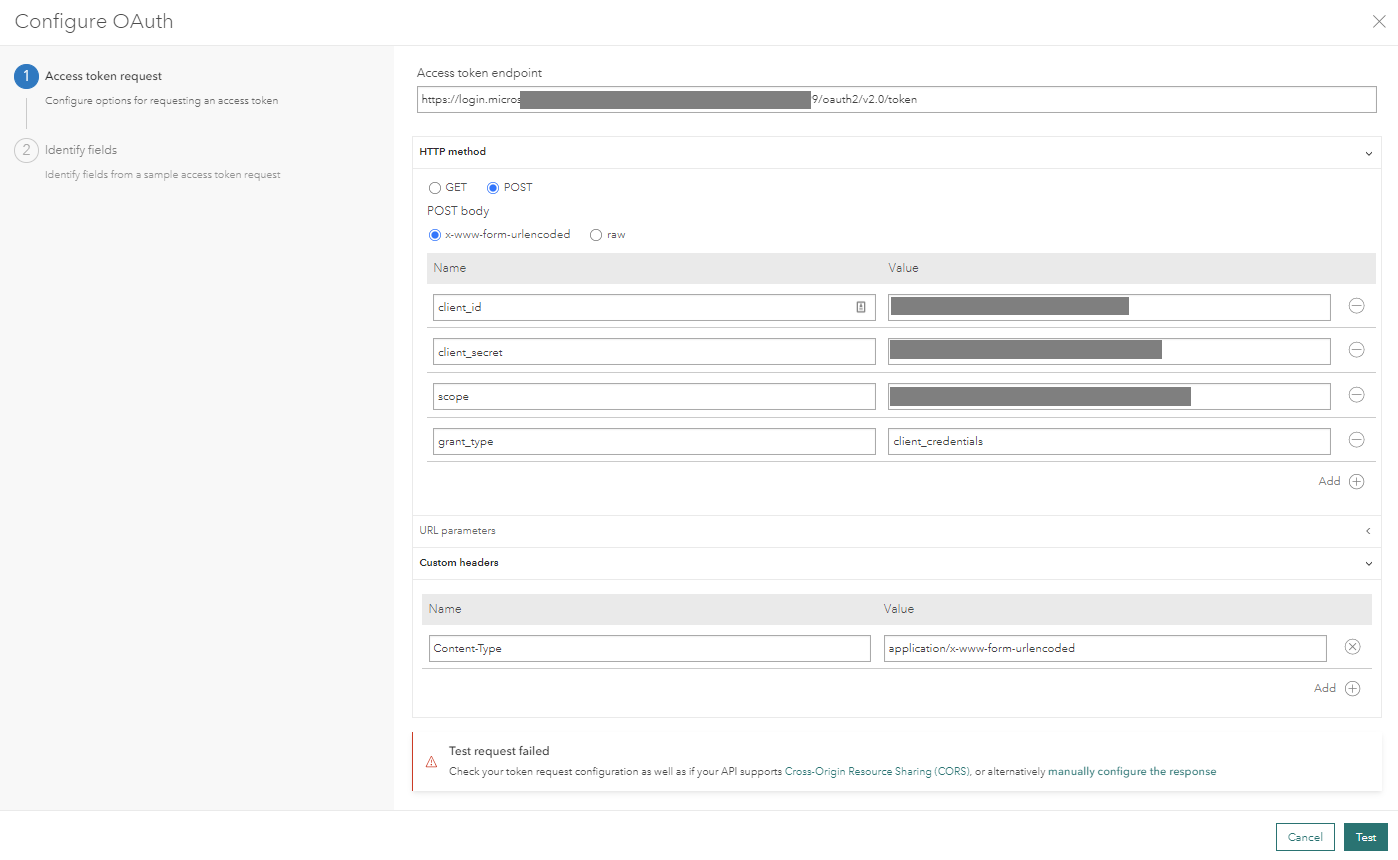The height and width of the screenshot is (860, 1398).
Task: Click the client_id name field
Action: 654,307
